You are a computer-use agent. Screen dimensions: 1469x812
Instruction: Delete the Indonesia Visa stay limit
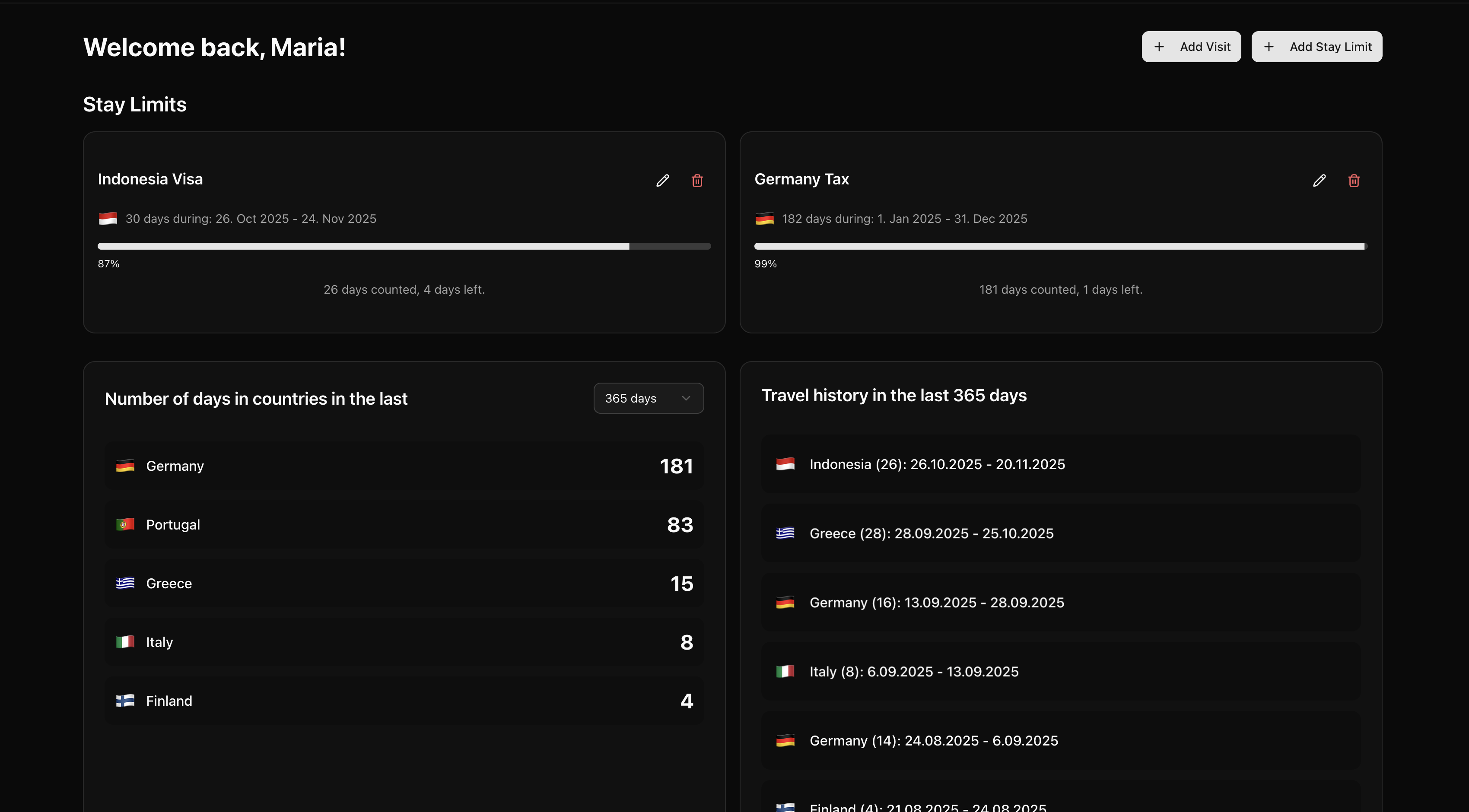tap(697, 180)
